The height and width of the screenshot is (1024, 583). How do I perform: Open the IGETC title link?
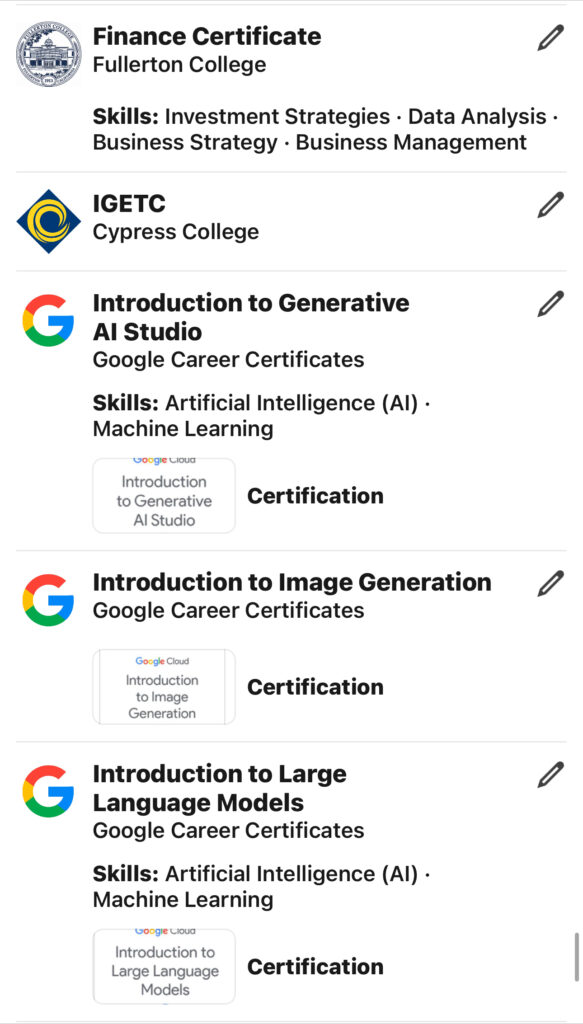click(x=129, y=204)
